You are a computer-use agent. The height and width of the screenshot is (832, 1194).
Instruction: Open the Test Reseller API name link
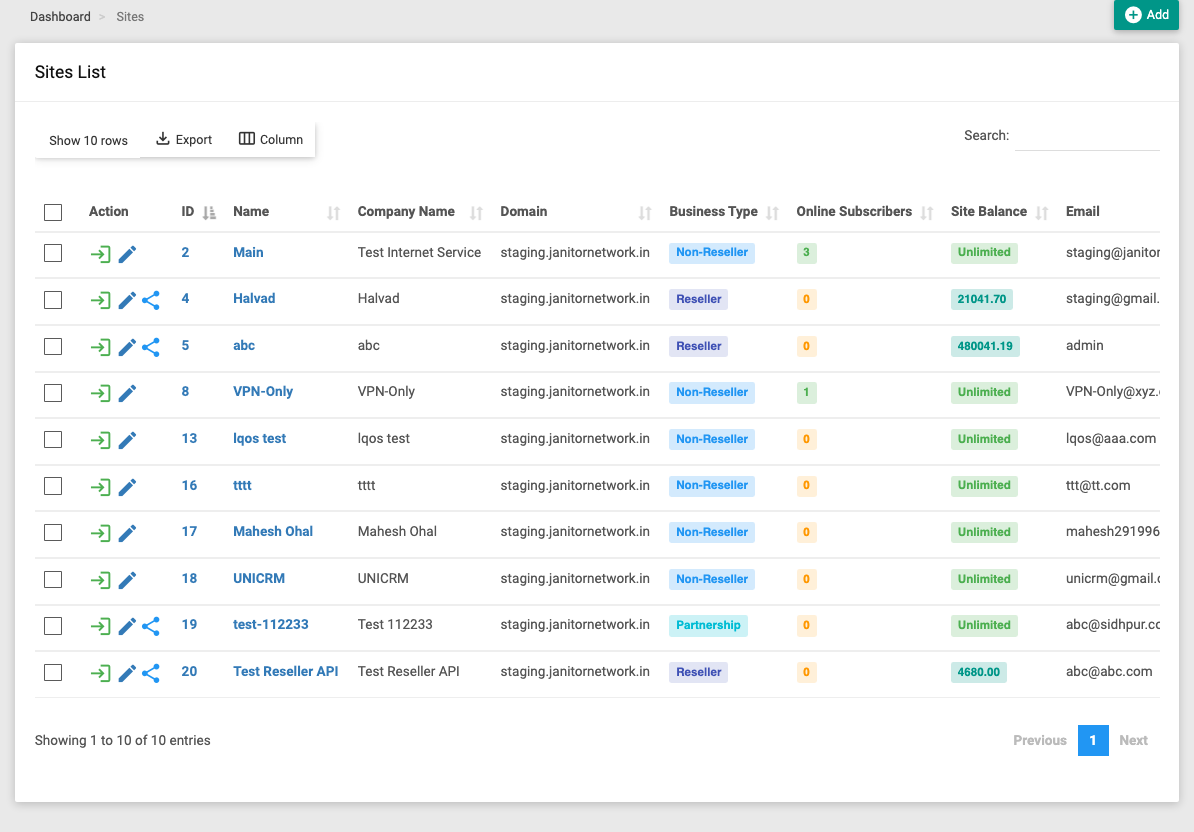(286, 671)
